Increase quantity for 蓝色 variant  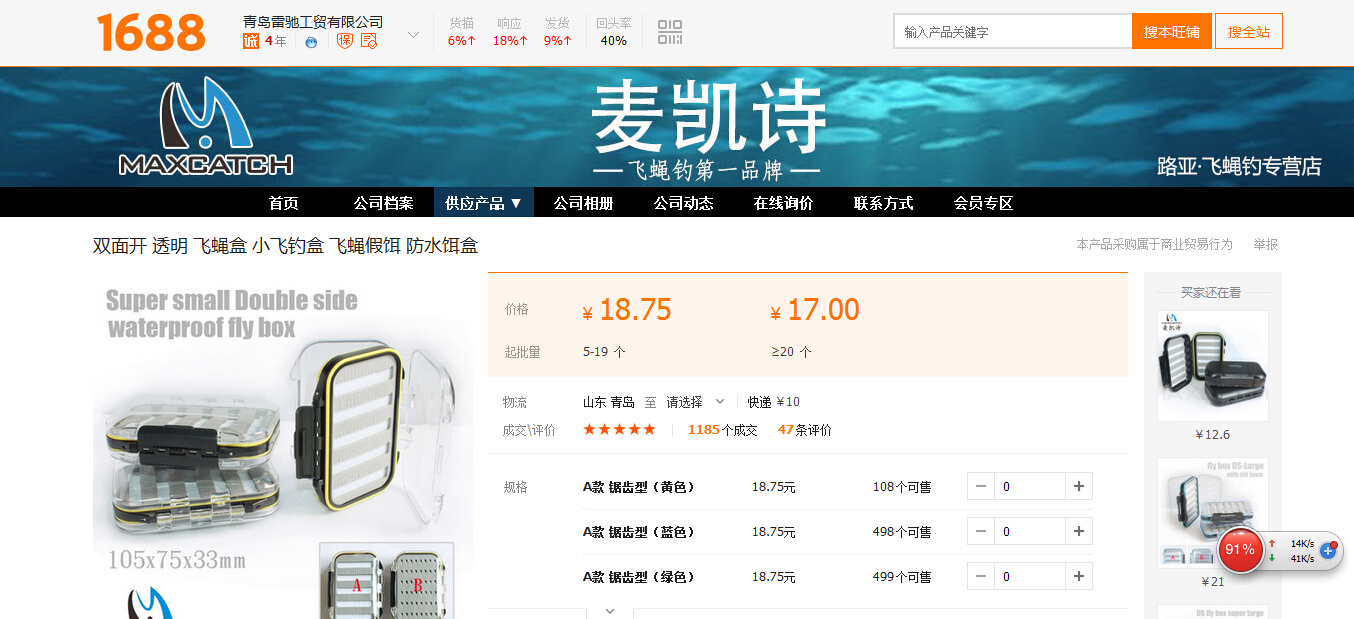1079,532
